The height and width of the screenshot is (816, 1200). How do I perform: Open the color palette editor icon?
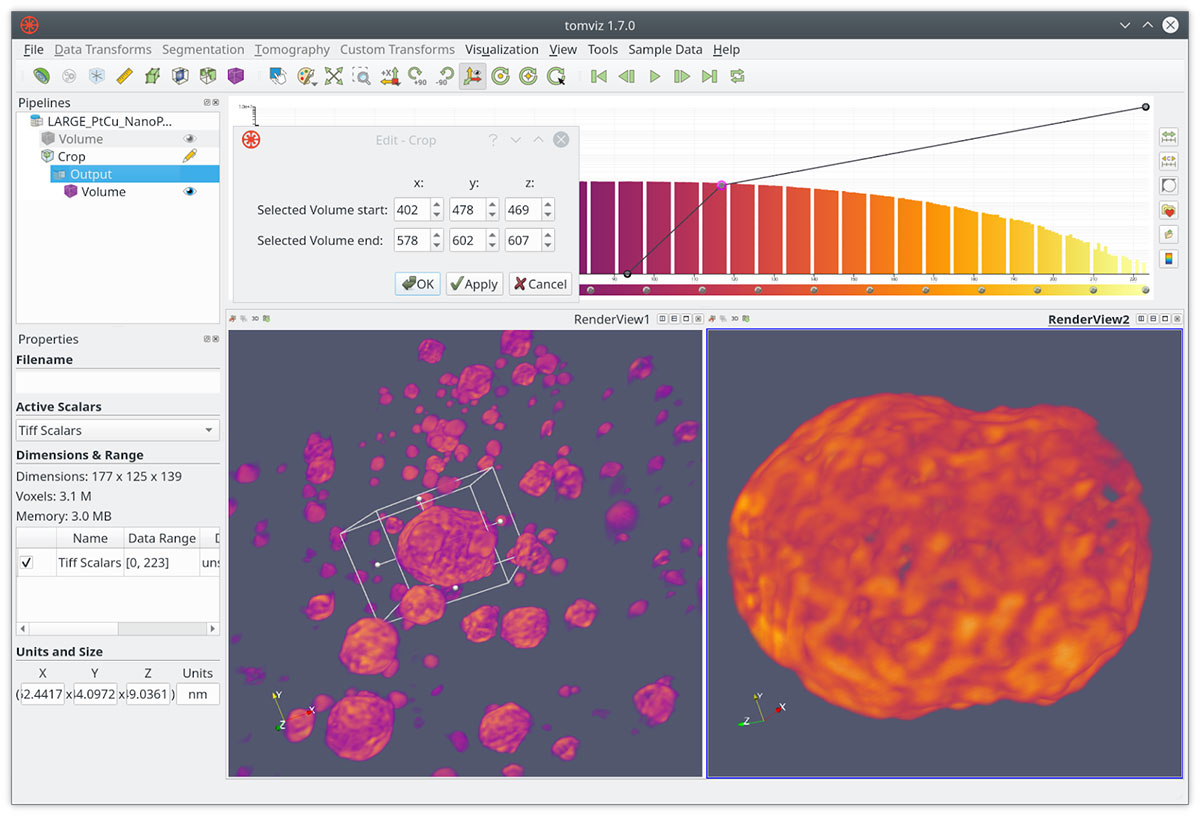pyautogui.click(x=306, y=76)
